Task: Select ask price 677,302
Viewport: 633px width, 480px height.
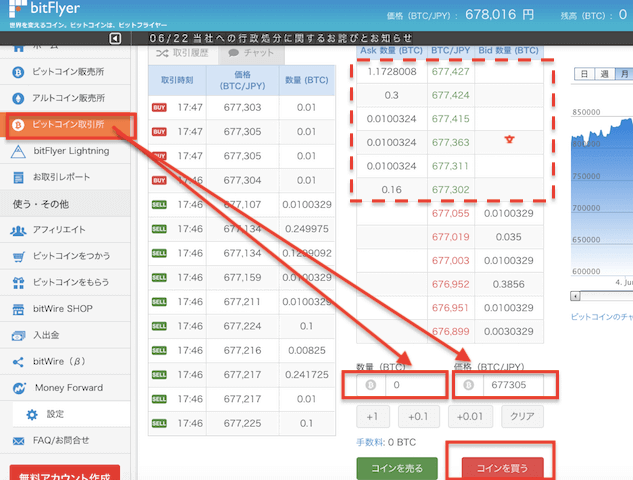Action: click(451, 190)
